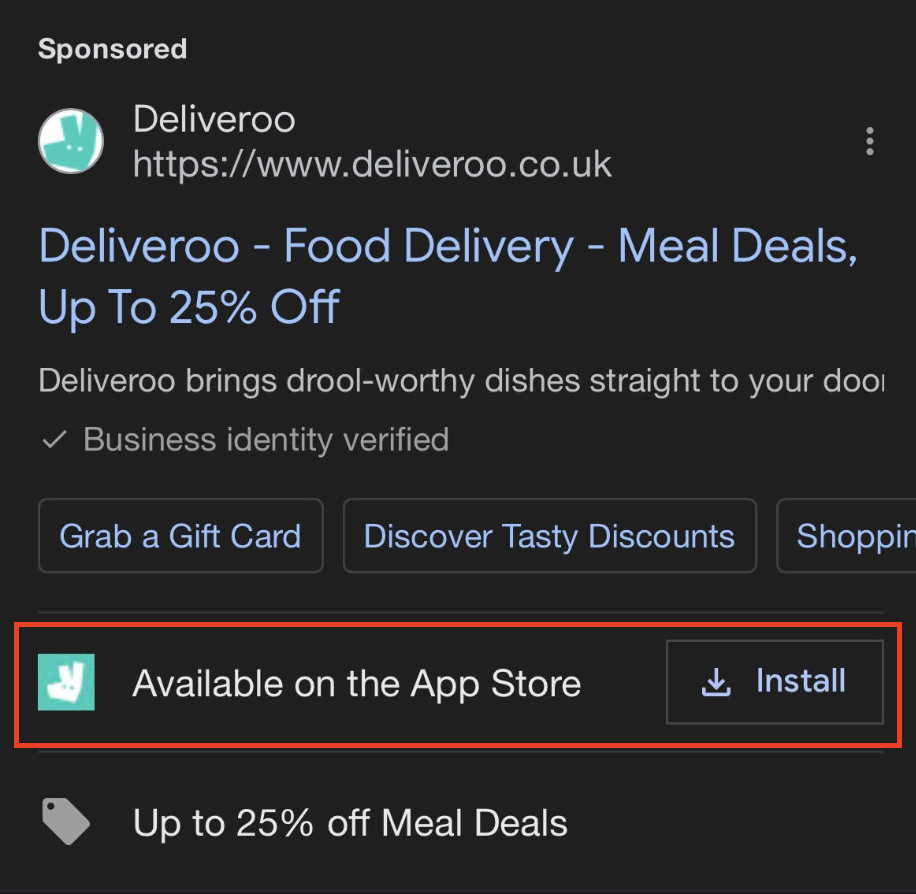This screenshot has height=894, width=916.
Task: Click the checkmark beside Business identity verified
Action: click(x=54, y=439)
